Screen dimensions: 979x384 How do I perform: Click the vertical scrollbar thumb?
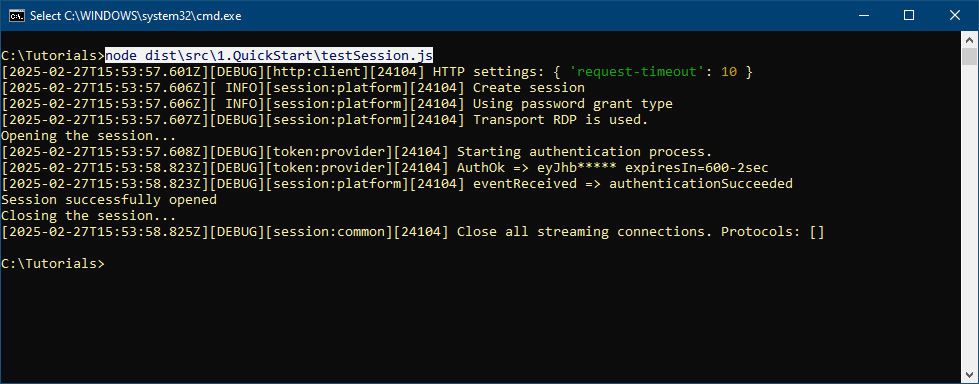click(x=969, y=56)
